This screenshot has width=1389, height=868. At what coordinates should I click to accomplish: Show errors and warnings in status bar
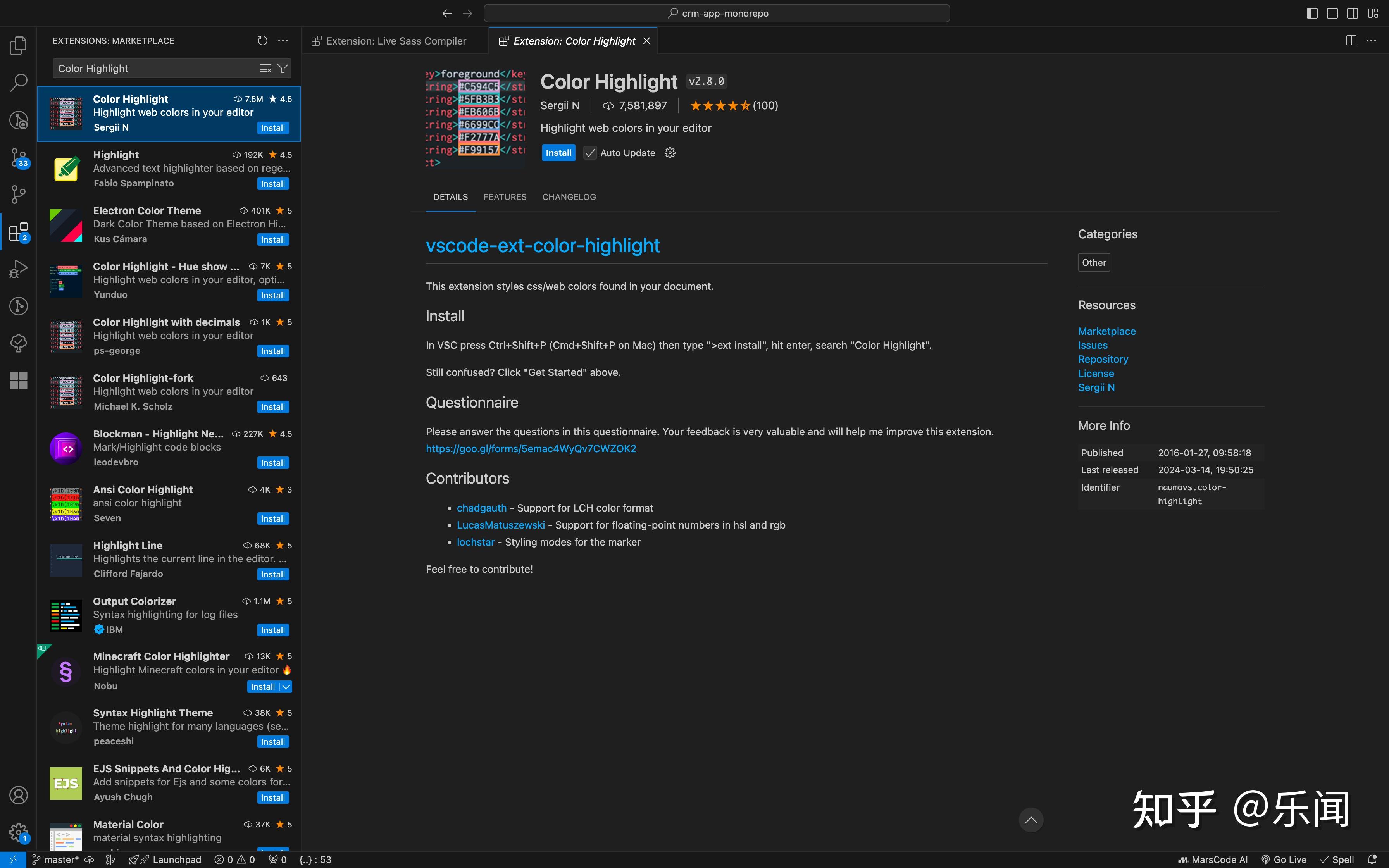tap(234, 859)
